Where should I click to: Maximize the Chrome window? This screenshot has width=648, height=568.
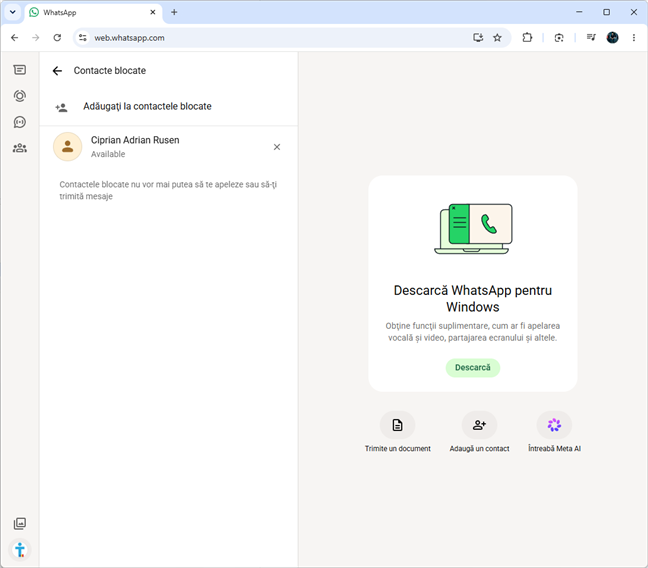(x=607, y=12)
